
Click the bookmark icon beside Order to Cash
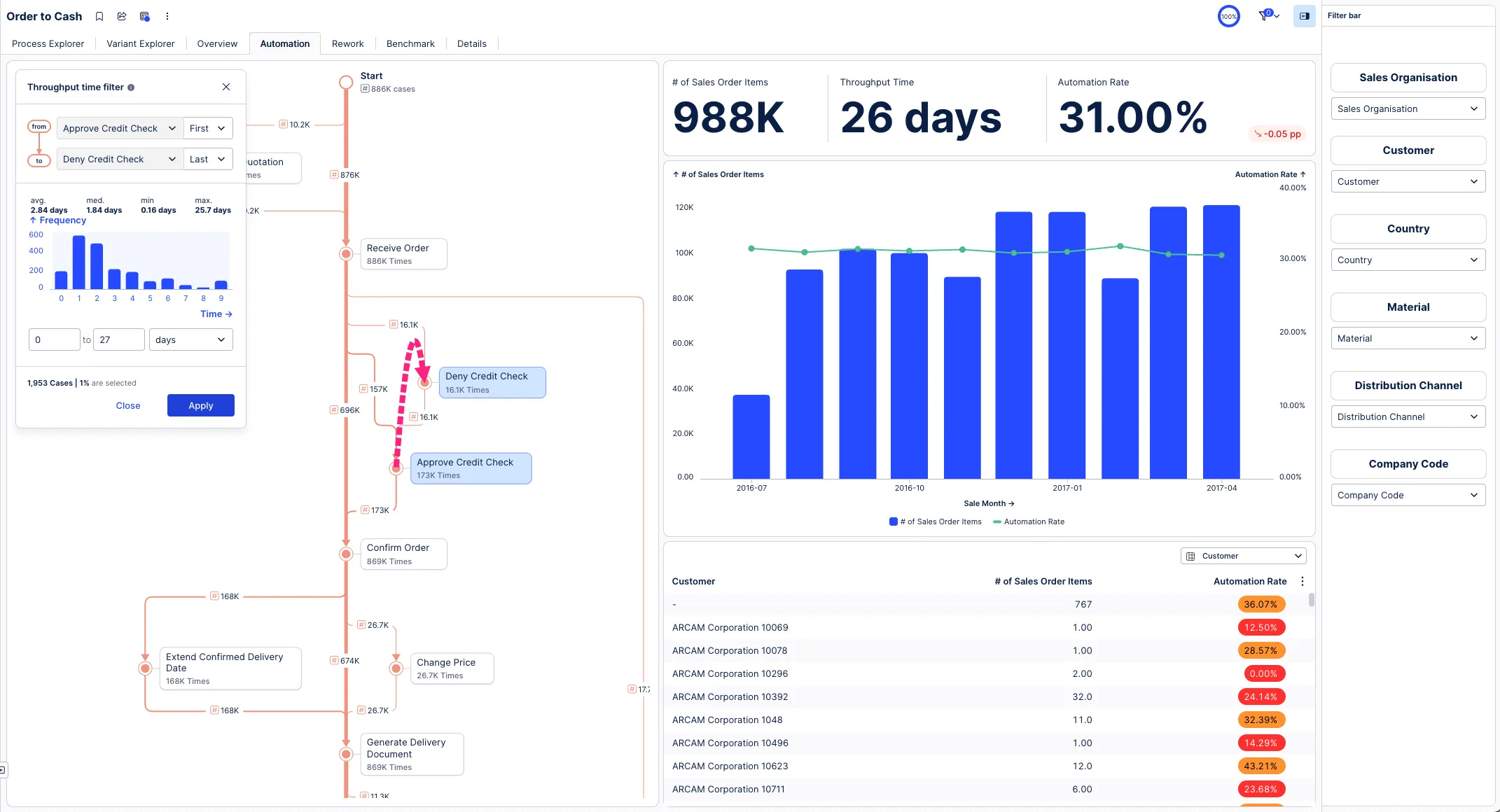(99, 16)
